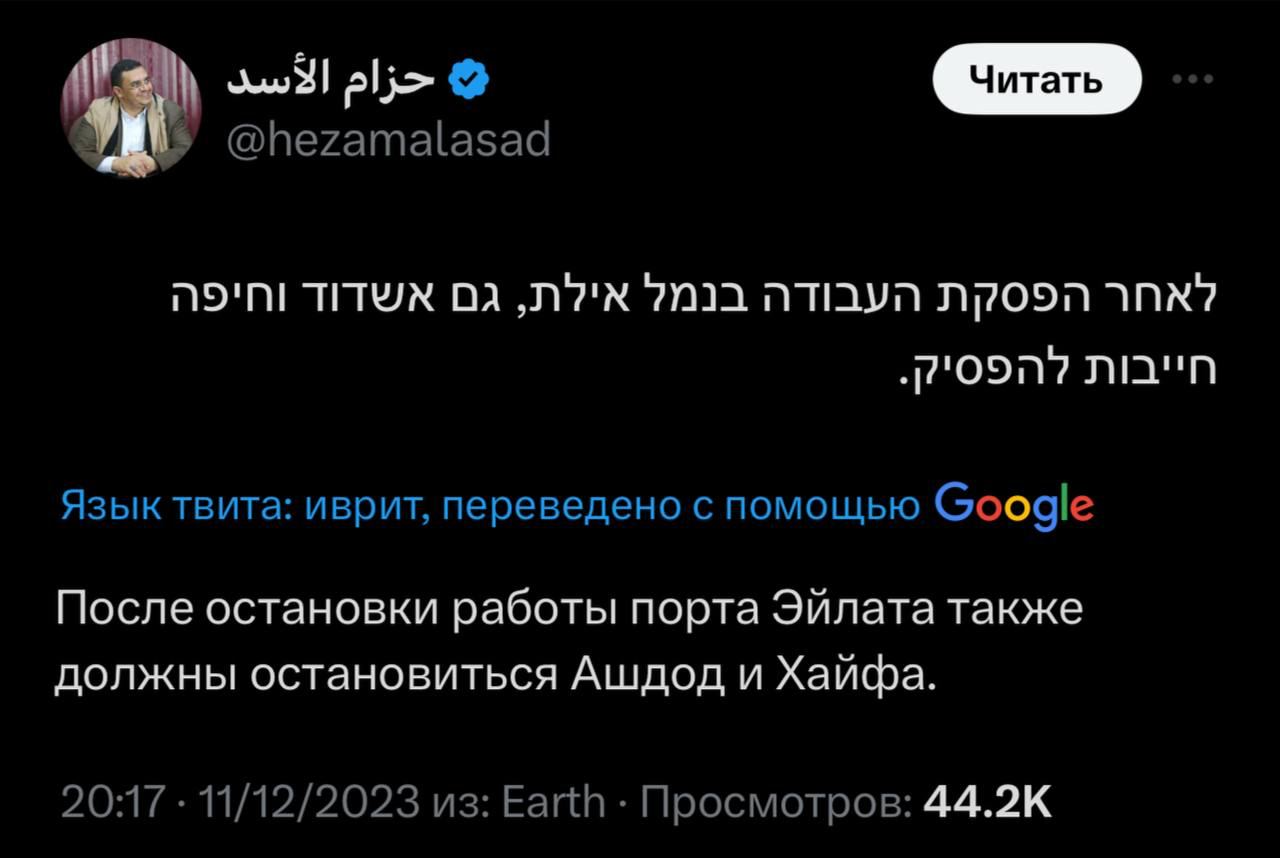Click the Просмотров views label
This screenshot has height=858, width=1280.
[775, 801]
